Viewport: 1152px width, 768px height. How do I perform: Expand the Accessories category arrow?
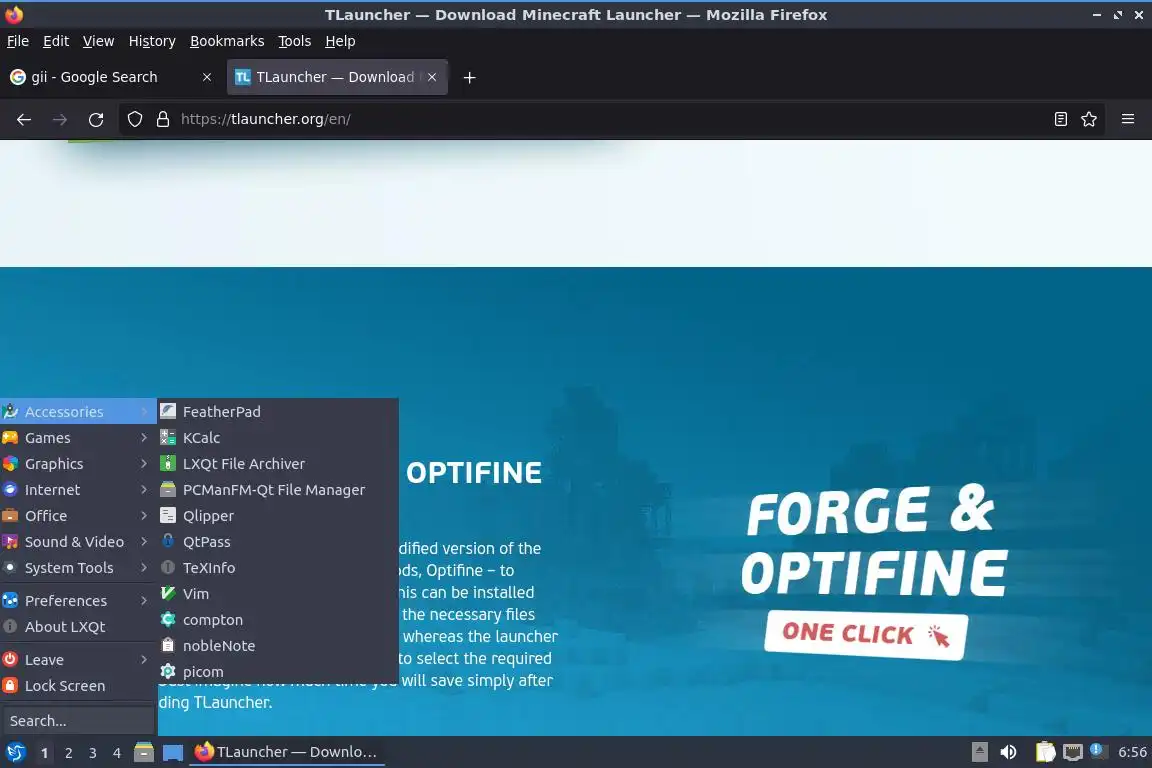[144, 412]
